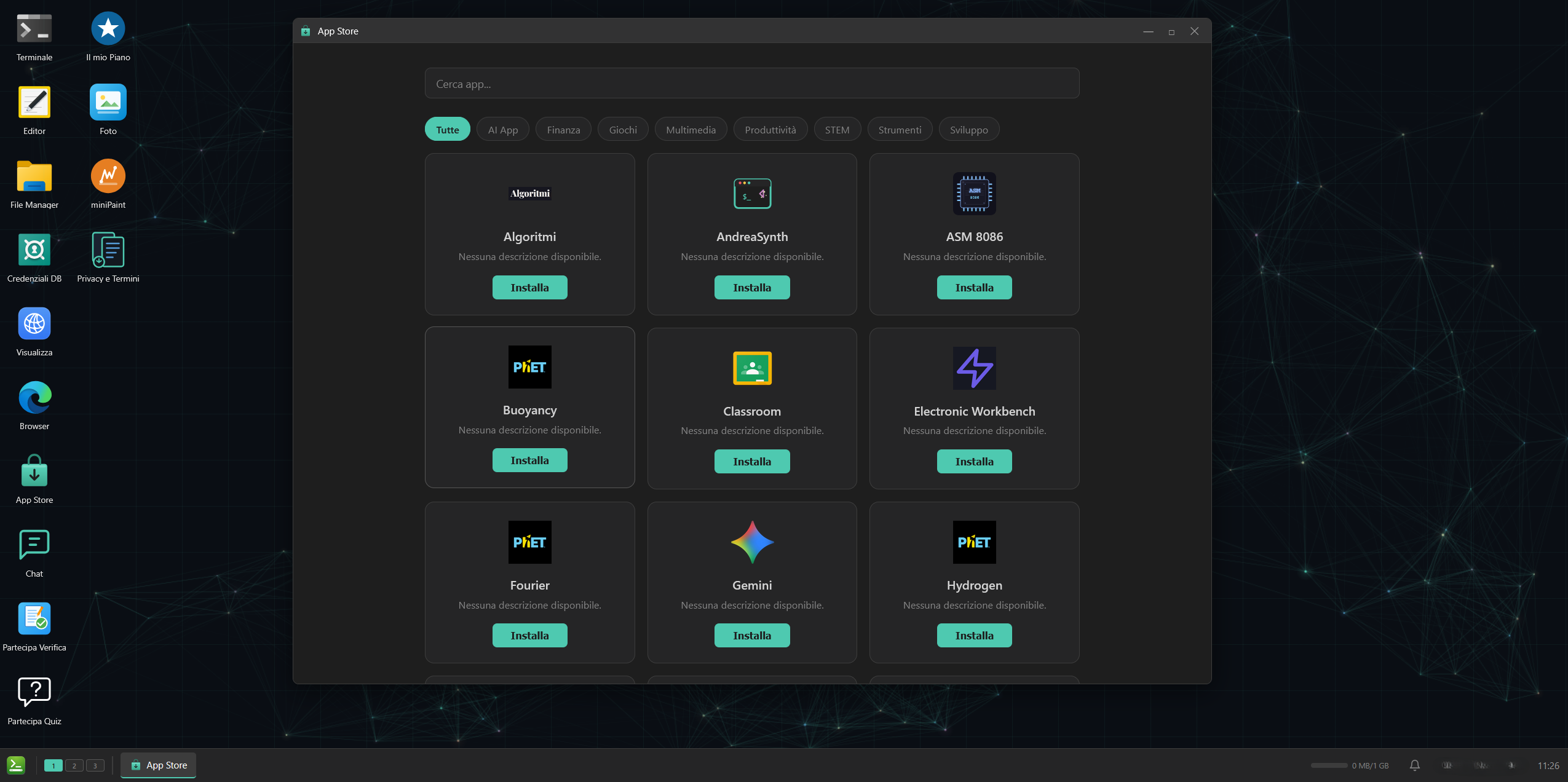Image resolution: width=1568 pixels, height=782 pixels.
Task: Open the Produttività category filter
Action: point(770,128)
